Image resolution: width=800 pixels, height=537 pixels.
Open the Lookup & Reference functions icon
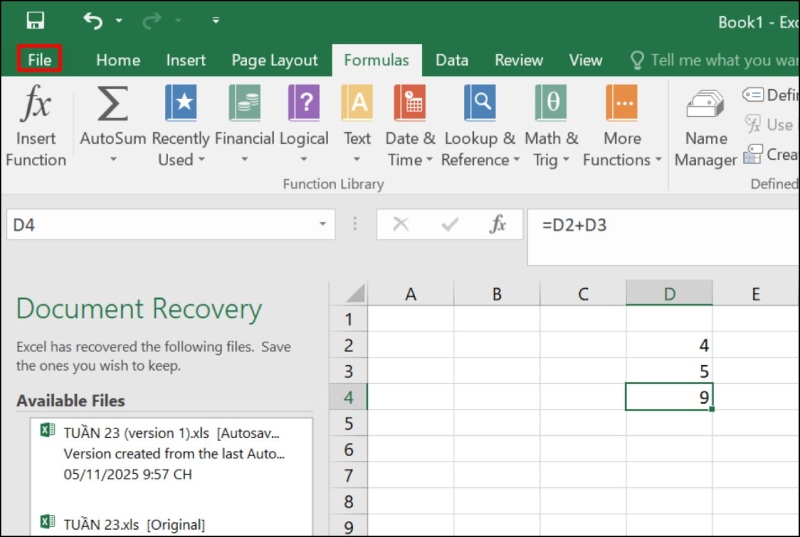point(480,103)
